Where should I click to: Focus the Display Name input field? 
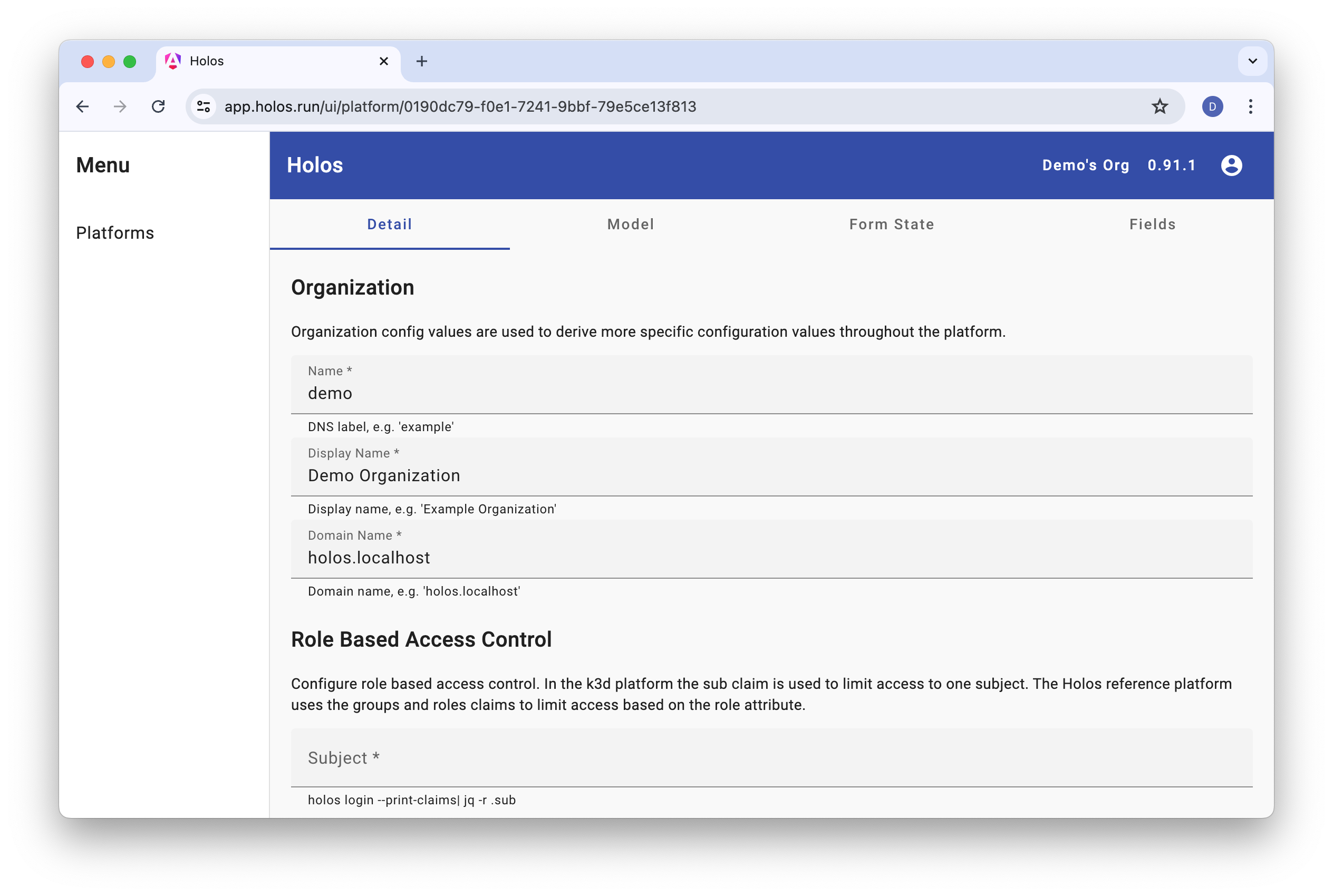(x=771, y=467)
